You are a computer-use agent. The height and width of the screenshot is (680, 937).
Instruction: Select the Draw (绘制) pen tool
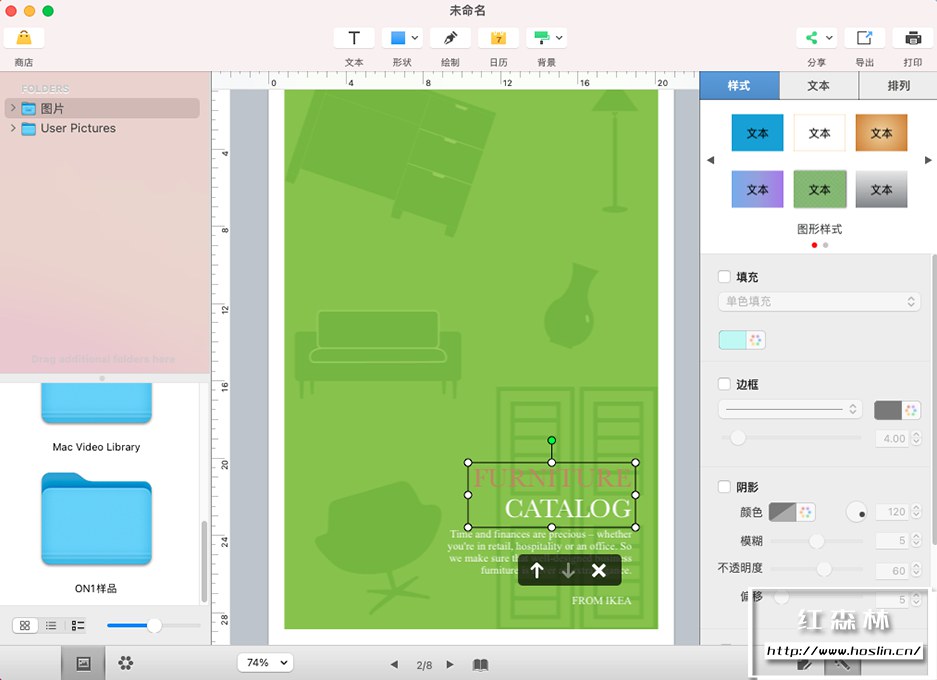pyautogui.click(x=450, y=38)
